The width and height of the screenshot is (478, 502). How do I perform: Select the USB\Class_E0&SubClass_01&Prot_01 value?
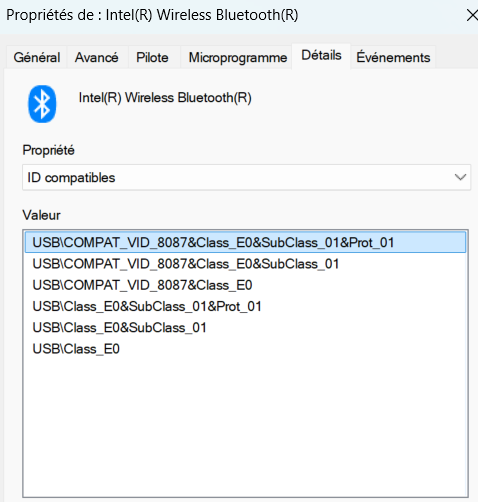tap(246, 306)
